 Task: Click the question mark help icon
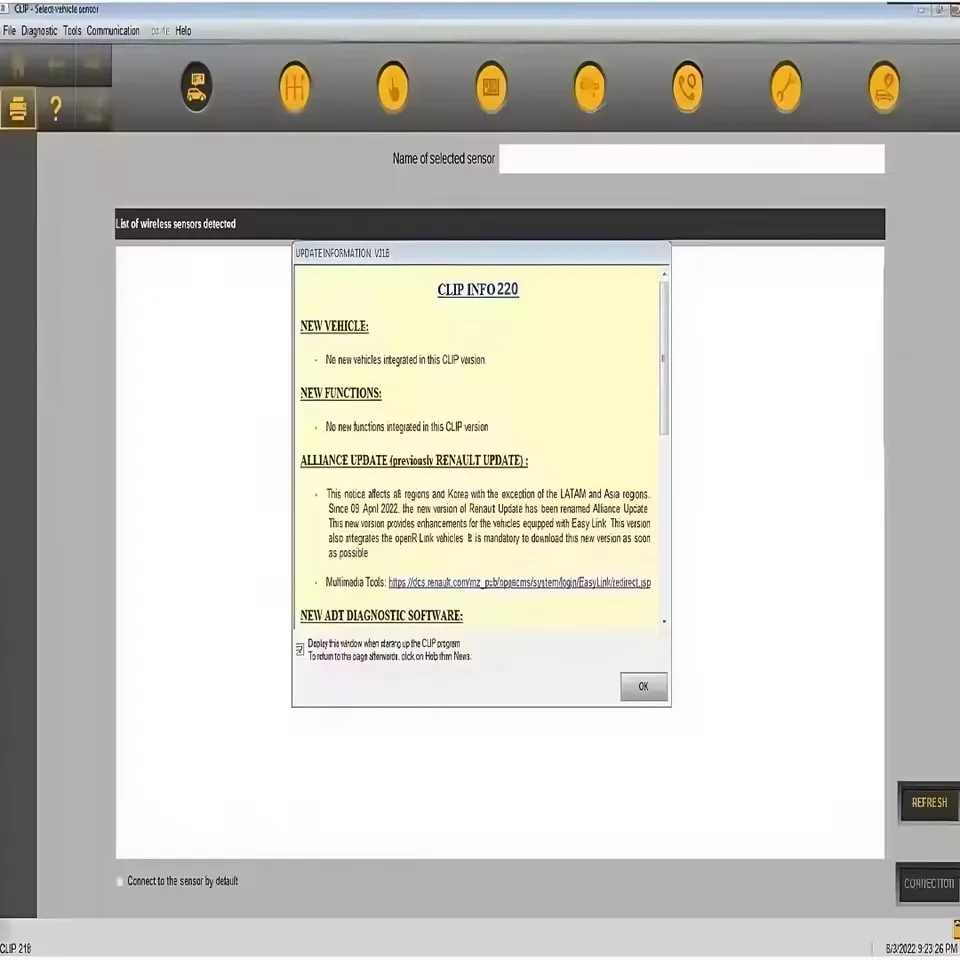tap(55, 109)
